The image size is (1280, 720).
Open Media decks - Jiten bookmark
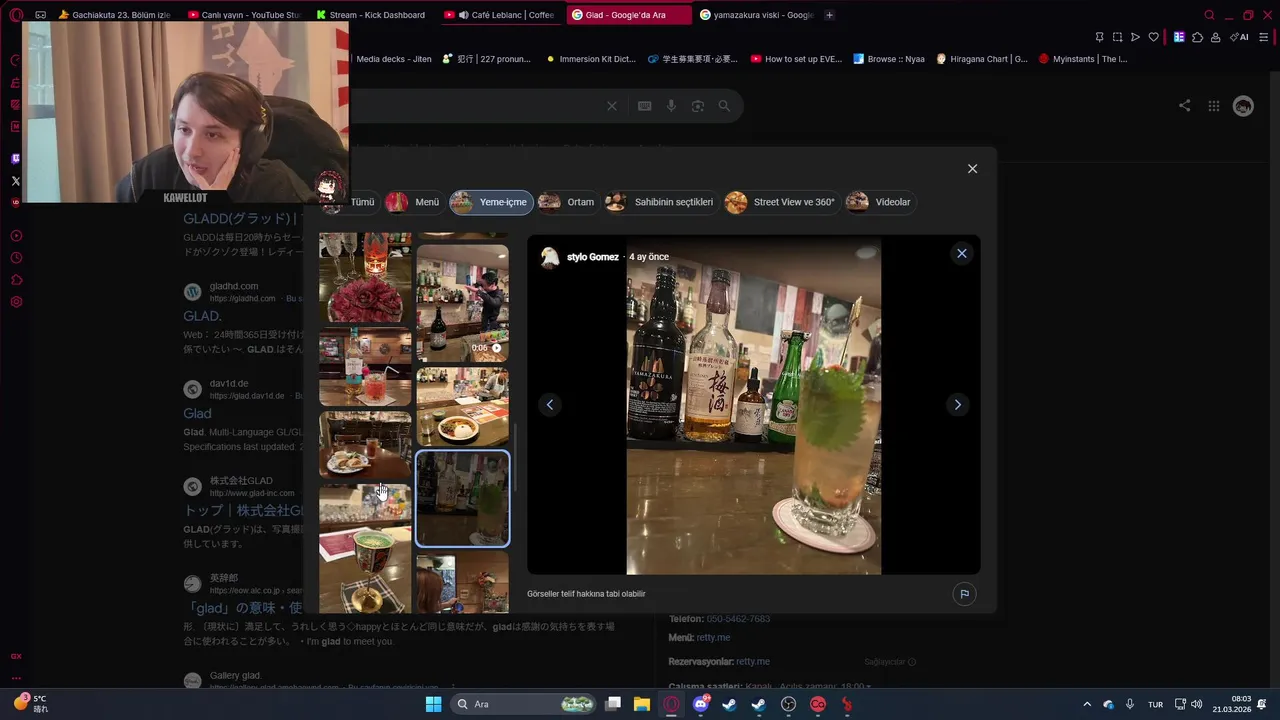point(394,59)
